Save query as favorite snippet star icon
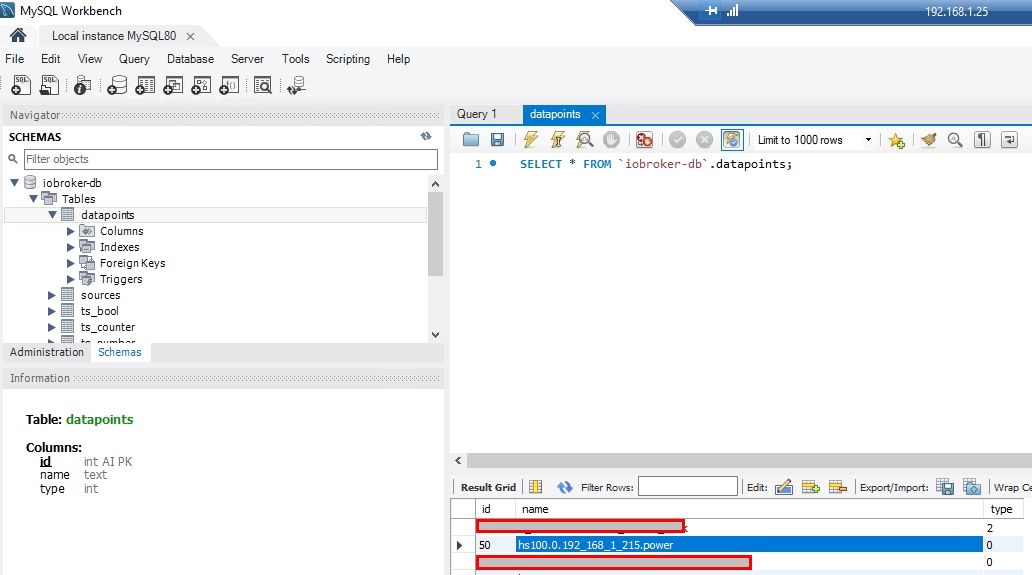This screenshot has height=575, width=1032. [x=896, y=139]
